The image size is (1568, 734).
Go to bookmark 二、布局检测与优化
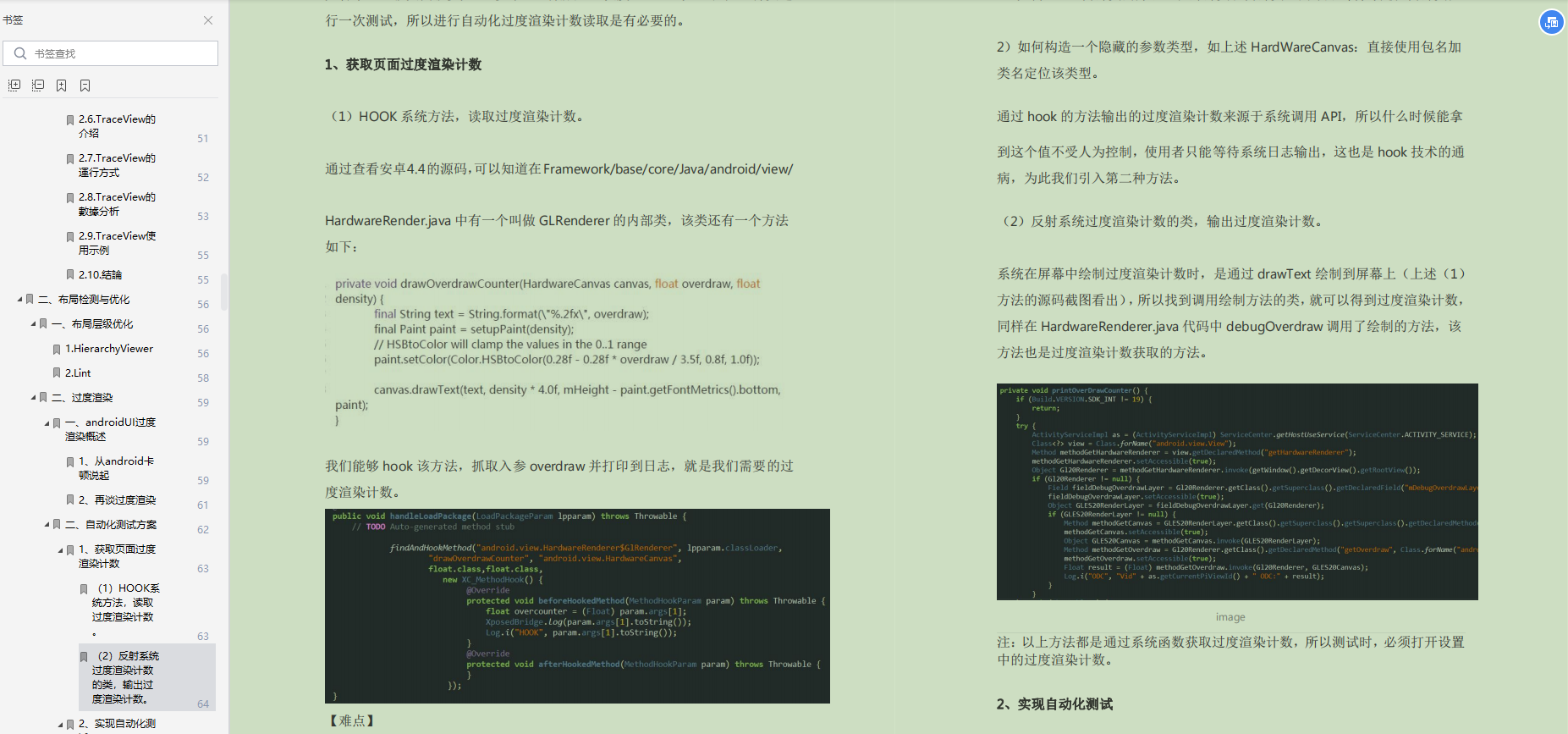pos(84,299)
